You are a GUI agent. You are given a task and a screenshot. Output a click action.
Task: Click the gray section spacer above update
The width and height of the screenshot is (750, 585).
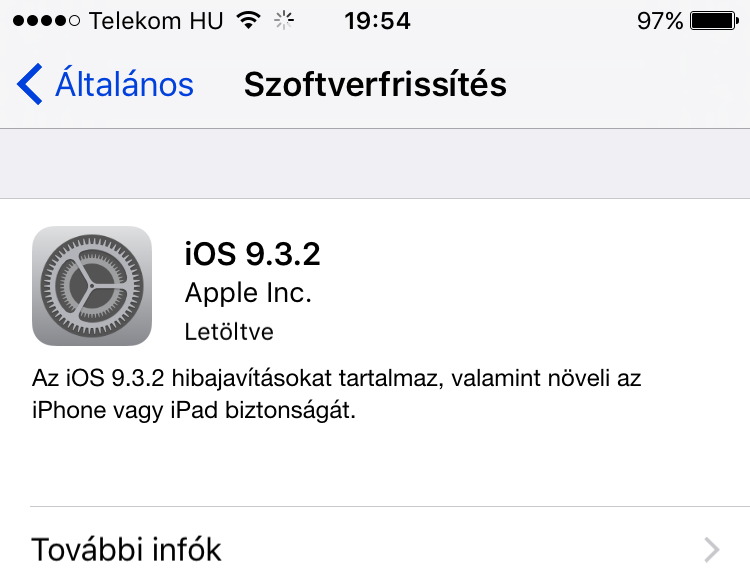(x=375, y=164)
